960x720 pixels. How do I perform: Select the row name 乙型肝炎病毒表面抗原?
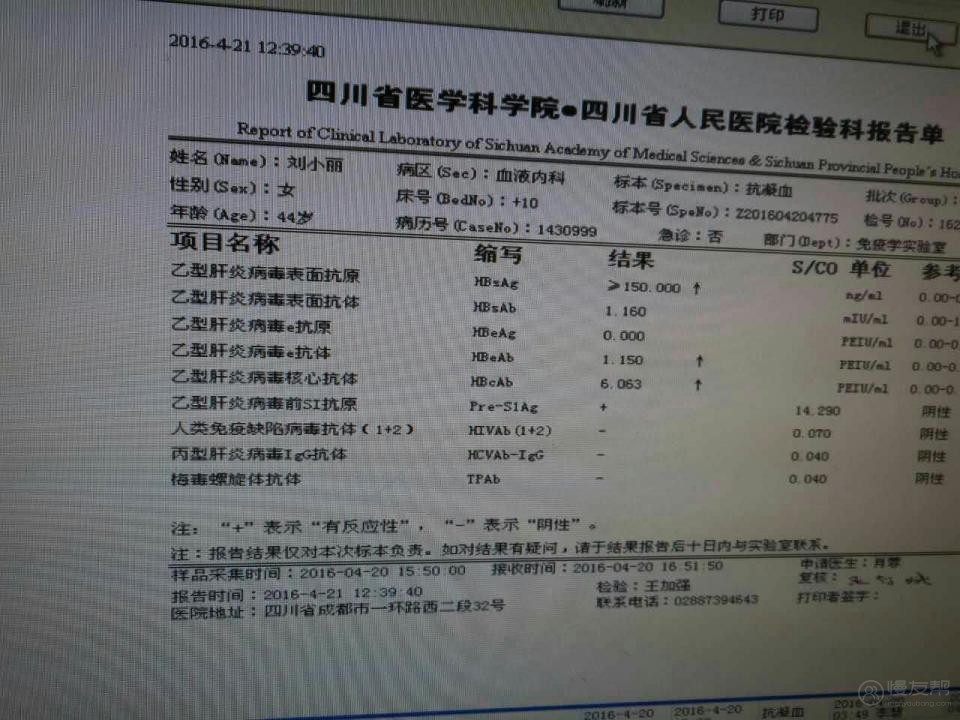(x=266, y=273)
